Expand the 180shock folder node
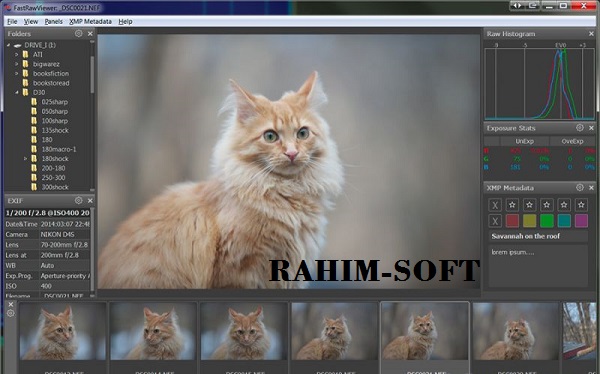Screen dimensions: 600x374 25,158
